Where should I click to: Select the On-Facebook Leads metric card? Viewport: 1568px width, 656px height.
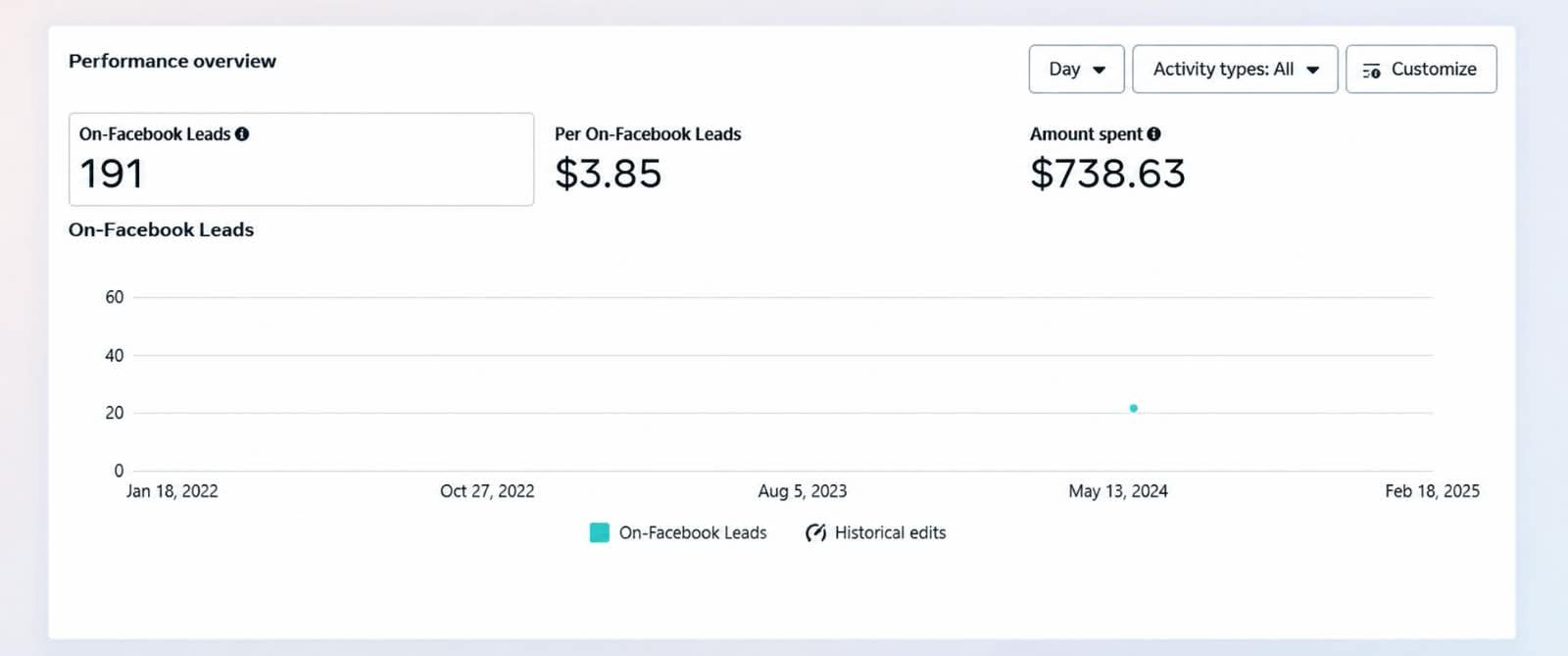301,159
